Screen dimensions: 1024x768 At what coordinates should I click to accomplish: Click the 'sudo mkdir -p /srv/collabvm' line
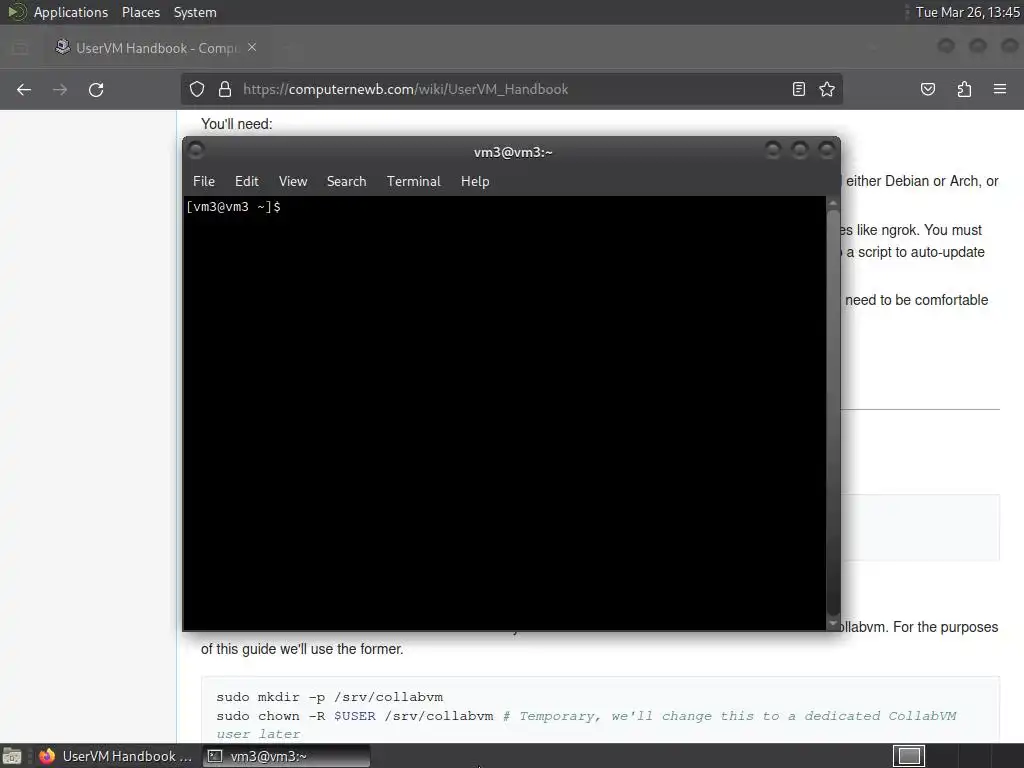pos(330,697)
